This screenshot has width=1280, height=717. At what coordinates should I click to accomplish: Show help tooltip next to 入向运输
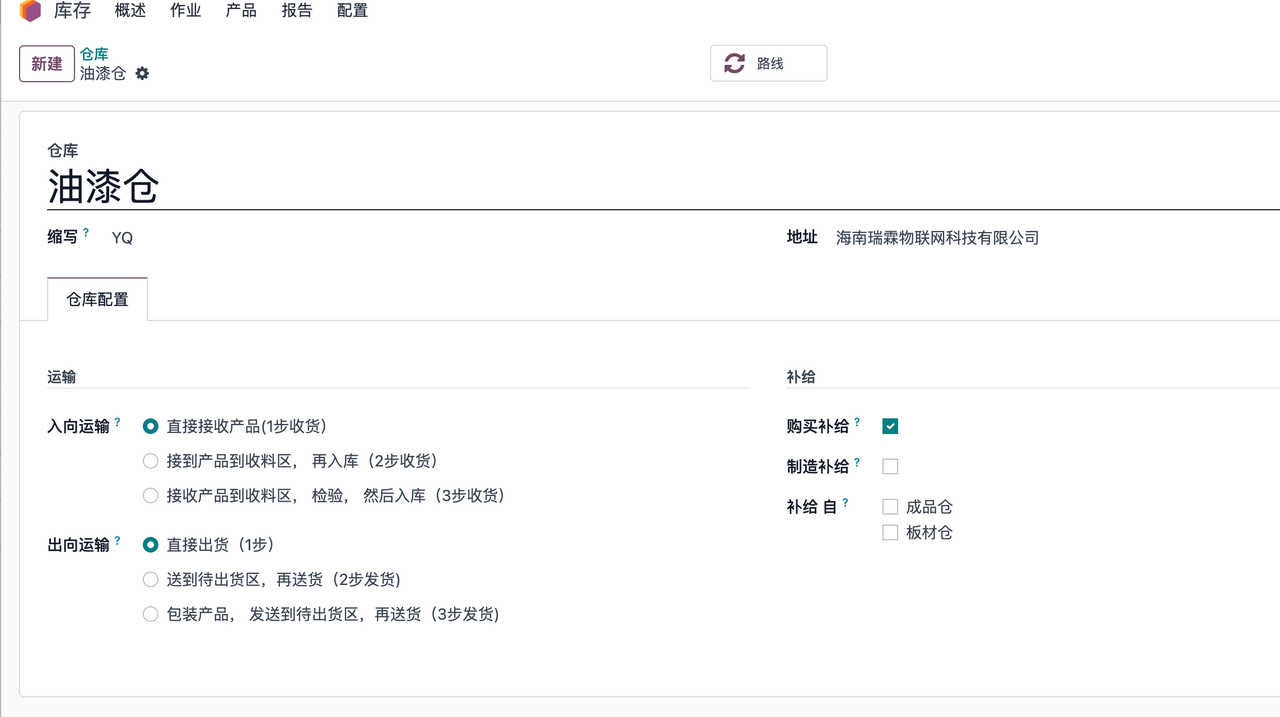117,422
